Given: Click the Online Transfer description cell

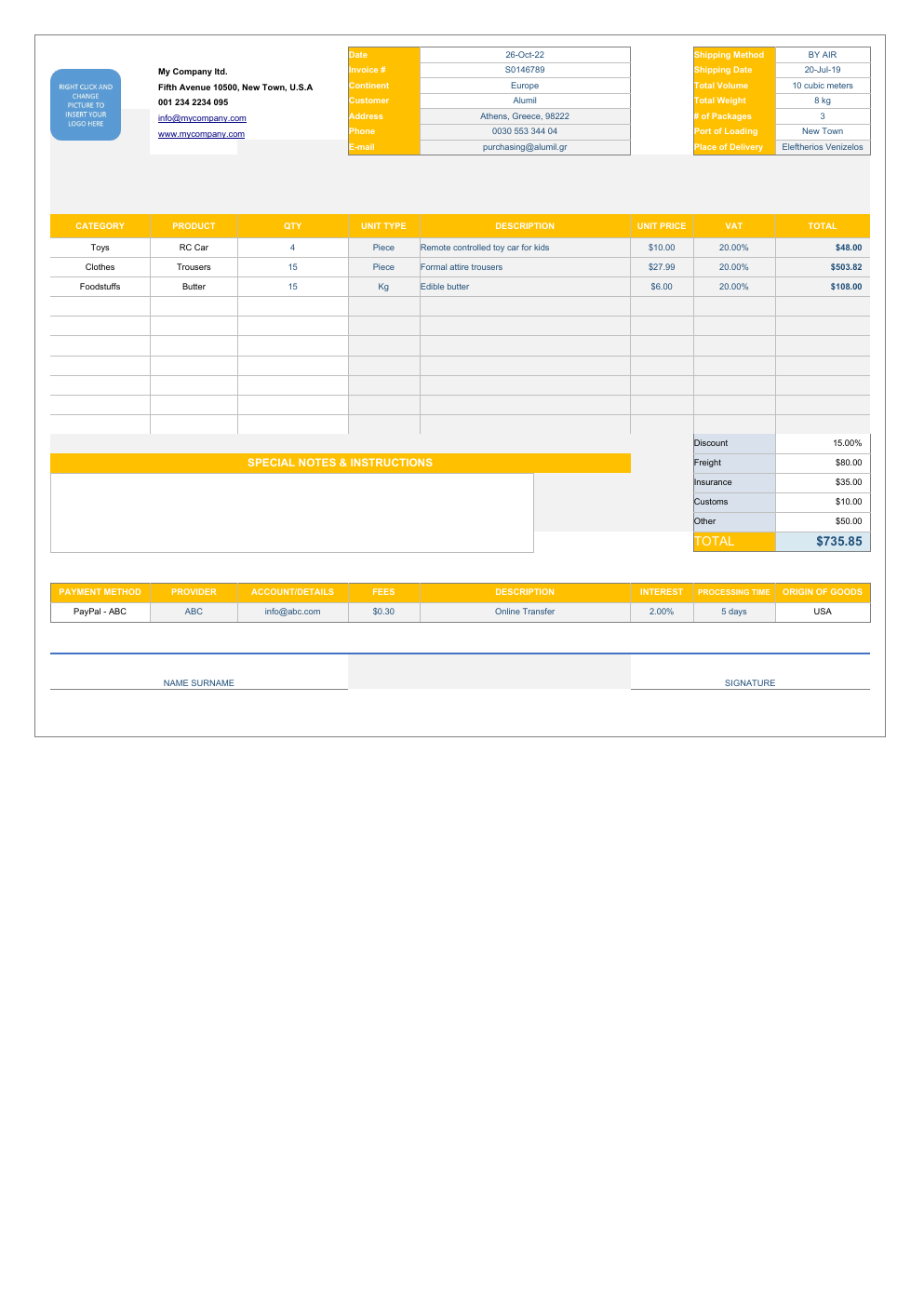Looking at the screenshot, I should tap(525, 612).
